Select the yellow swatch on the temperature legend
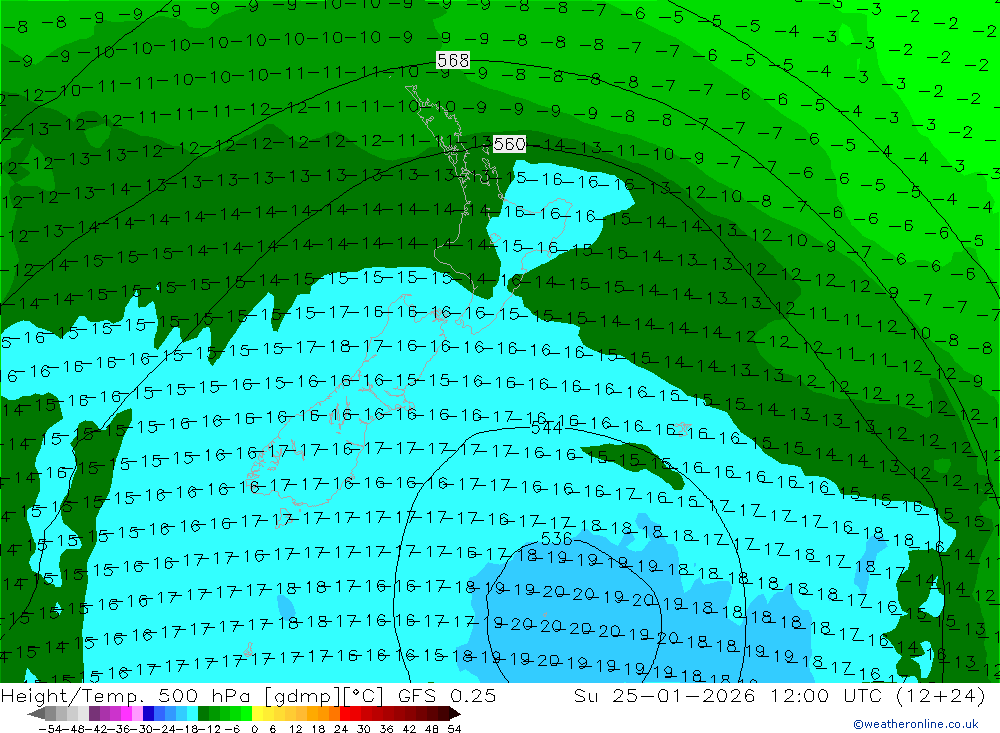 [257, 713]
